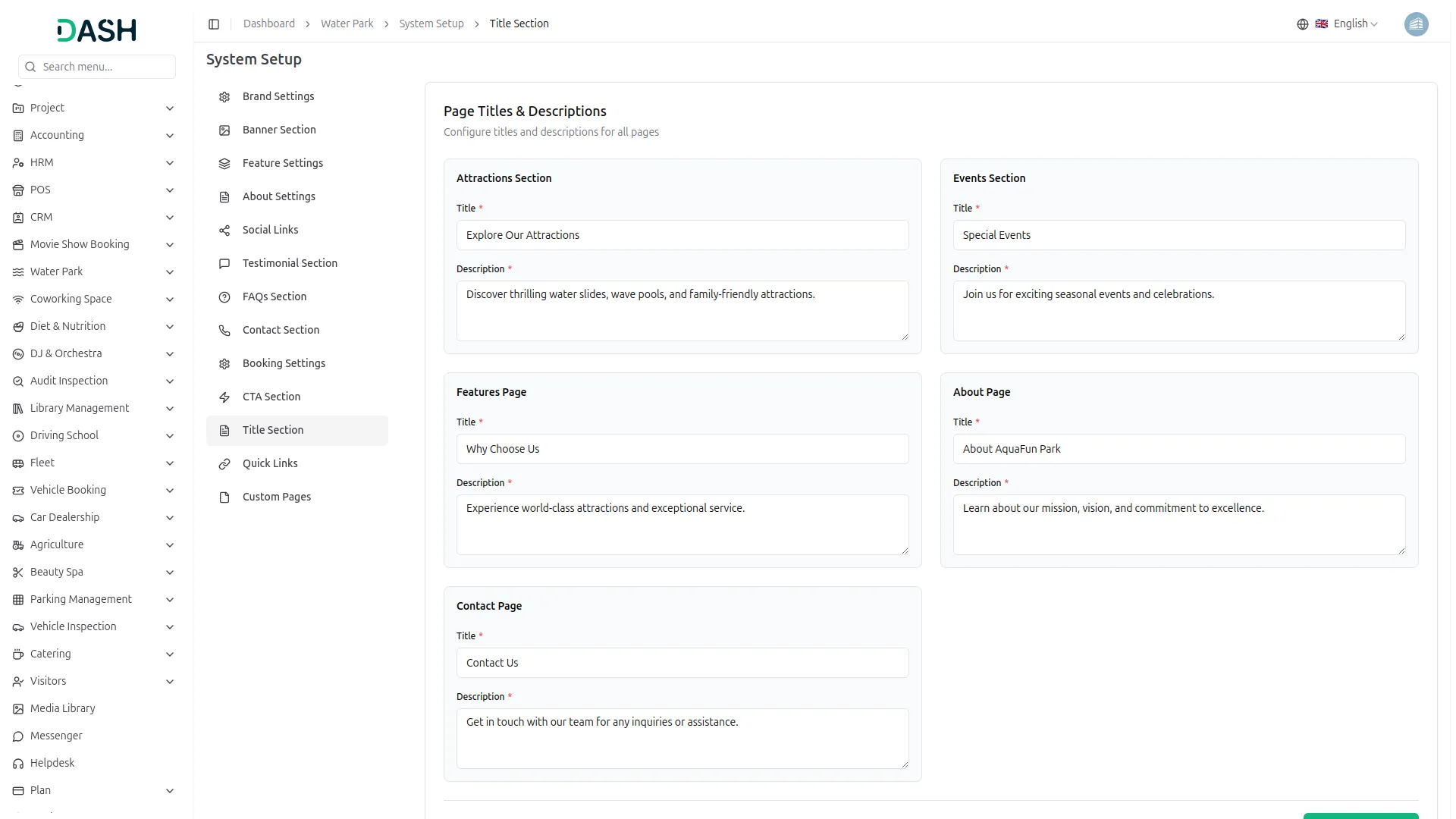The width and height of the screenshot is (1456, 819).
Task: Click the globe language icon
Action: click(x=1302, y=24)
